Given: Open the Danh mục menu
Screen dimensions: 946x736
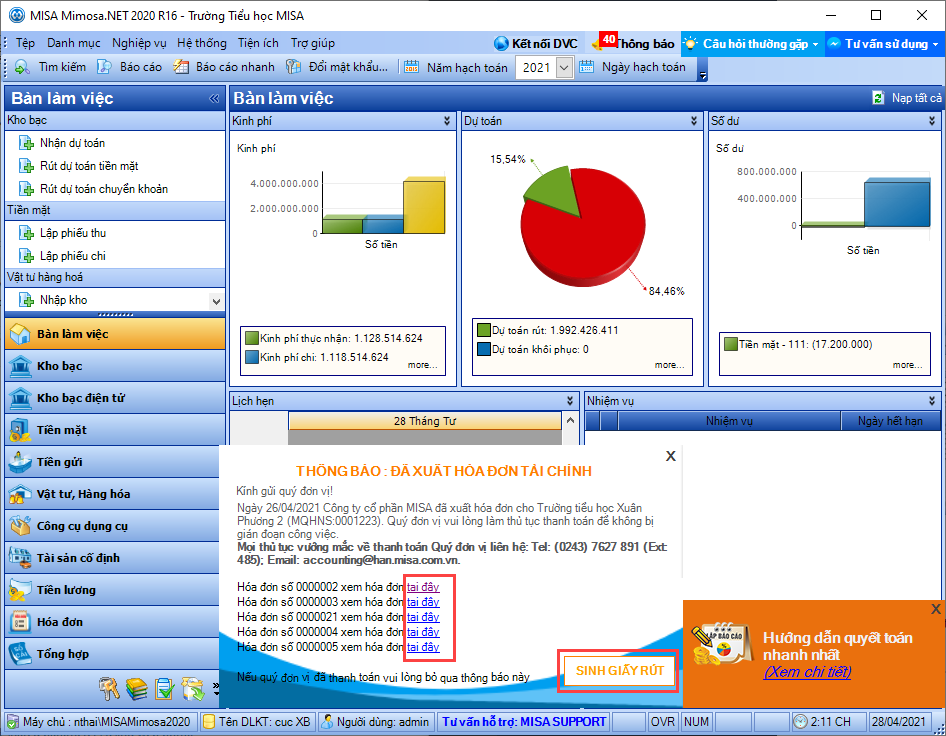Looking at the screenshot, I should [x=74, y=43].
